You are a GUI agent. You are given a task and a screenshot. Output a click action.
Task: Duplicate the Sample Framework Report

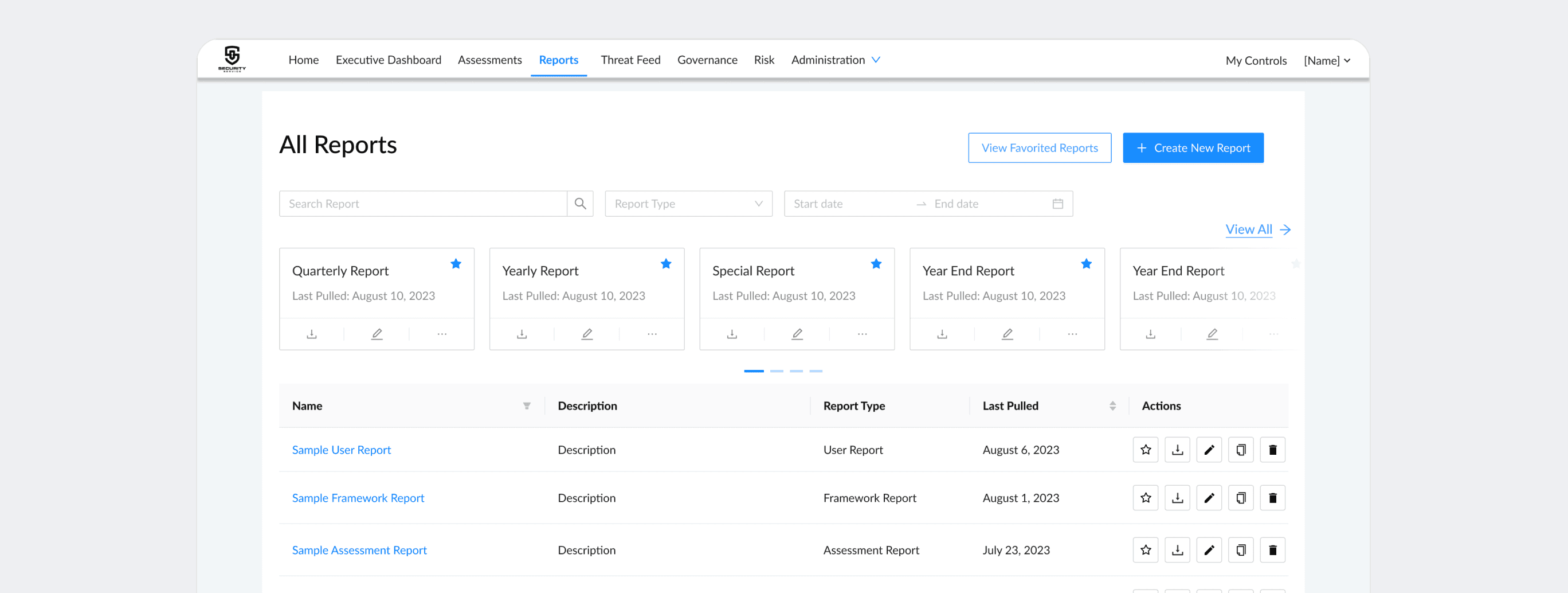point(1241,498)
